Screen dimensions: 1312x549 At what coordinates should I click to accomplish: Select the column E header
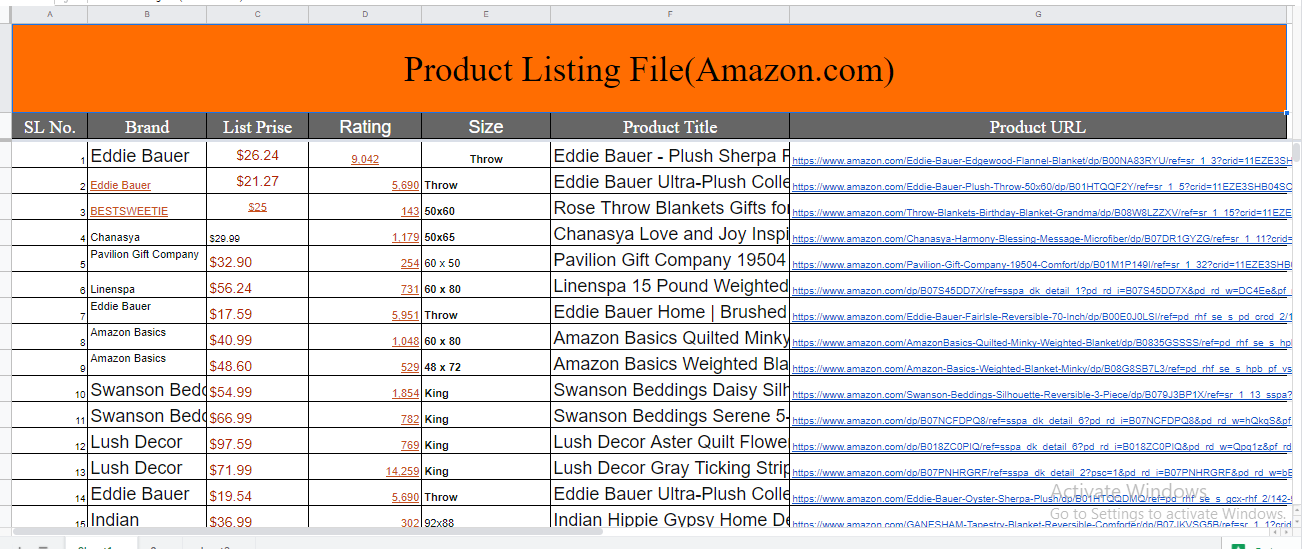point(485,14)
